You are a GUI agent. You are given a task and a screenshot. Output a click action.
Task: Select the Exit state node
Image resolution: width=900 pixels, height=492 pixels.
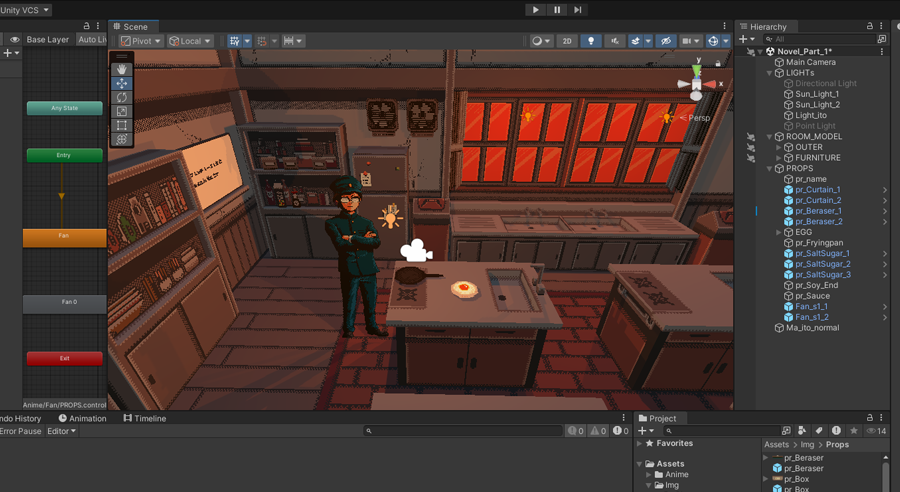pos(64,358)
